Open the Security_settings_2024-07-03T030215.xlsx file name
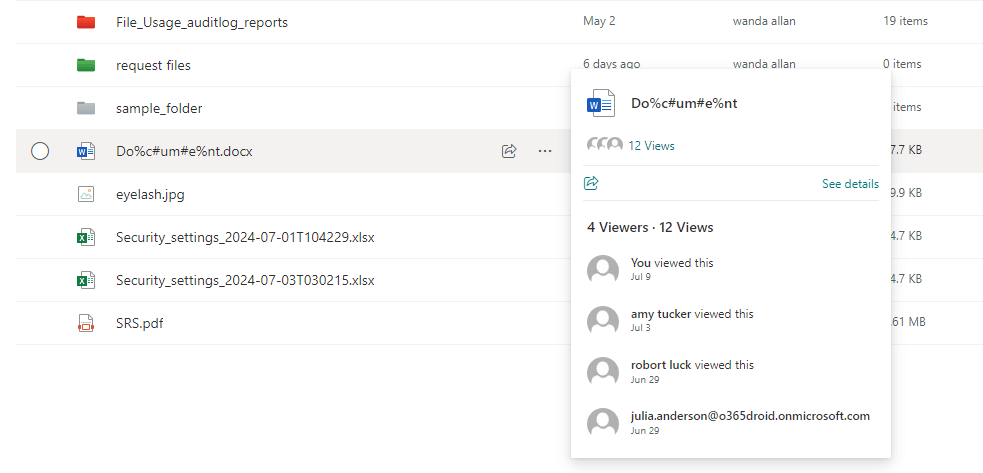983x473 pixels. [x=245, y=280]
